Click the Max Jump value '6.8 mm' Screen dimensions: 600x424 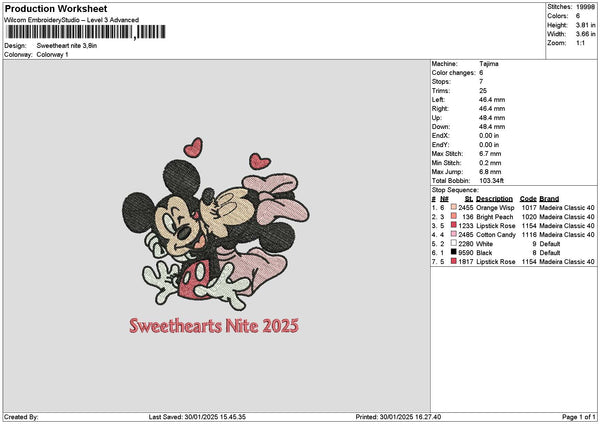pos(490,172)
